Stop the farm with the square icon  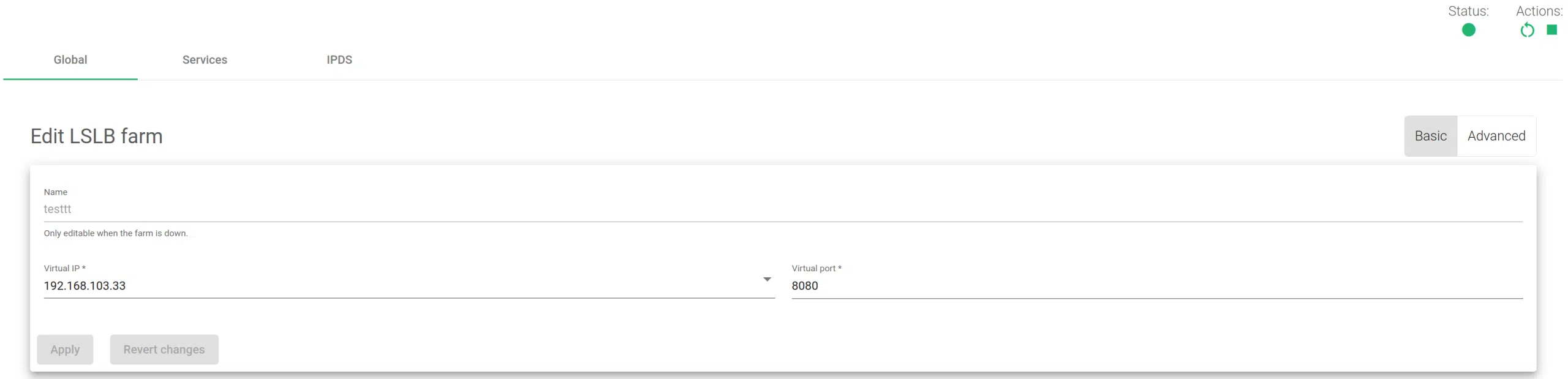pos(1551,30)
